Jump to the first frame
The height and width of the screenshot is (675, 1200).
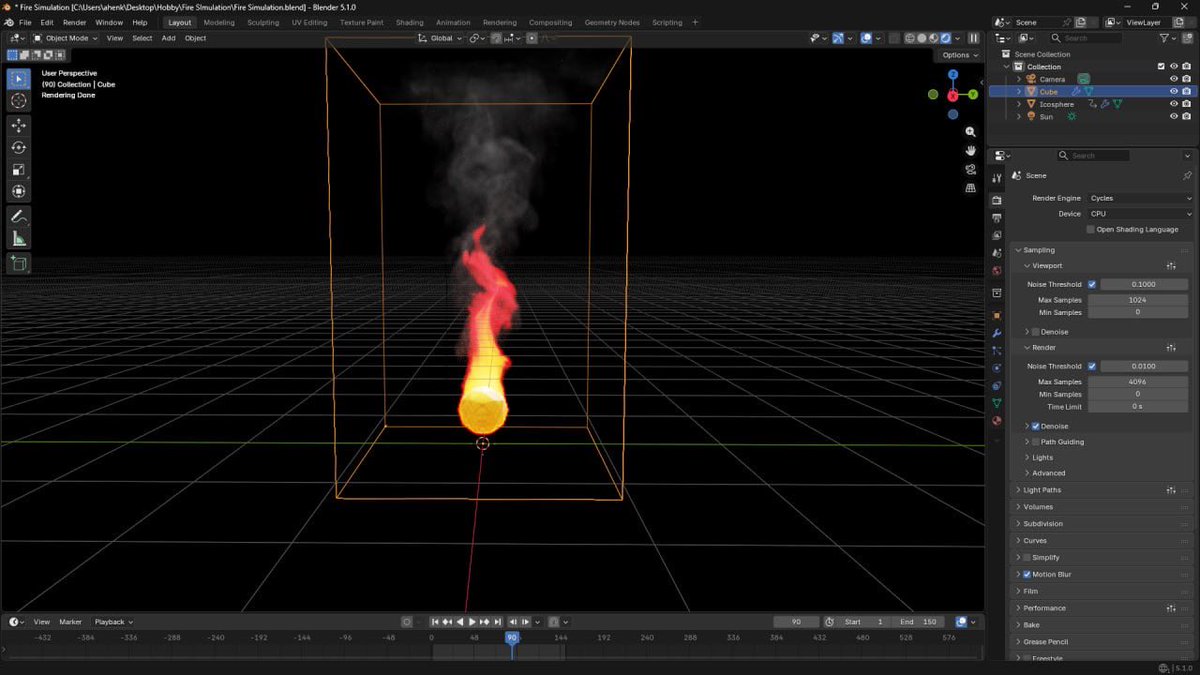(x=435, y=622)
